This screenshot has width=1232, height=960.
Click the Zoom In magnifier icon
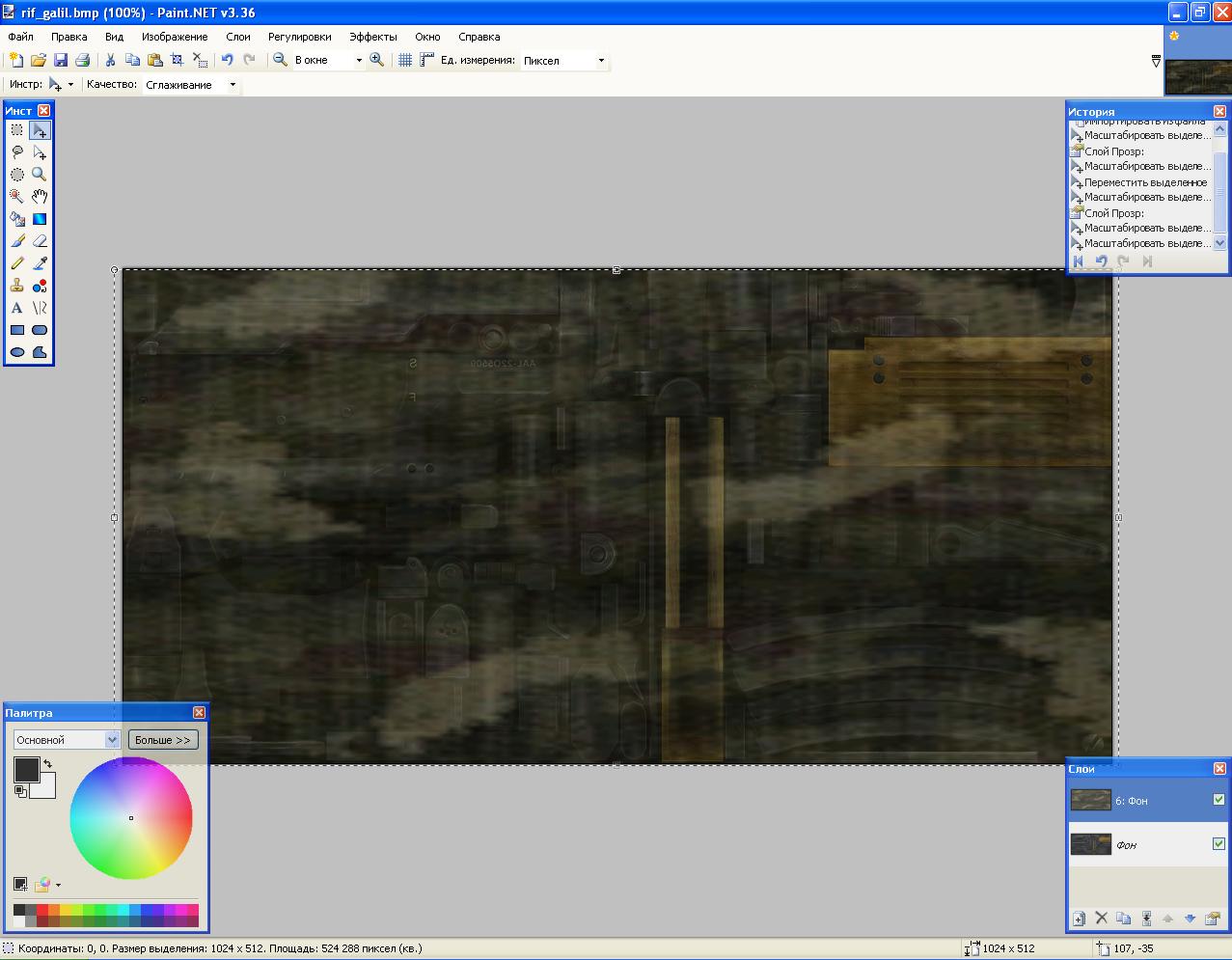(x=377, y=60)
